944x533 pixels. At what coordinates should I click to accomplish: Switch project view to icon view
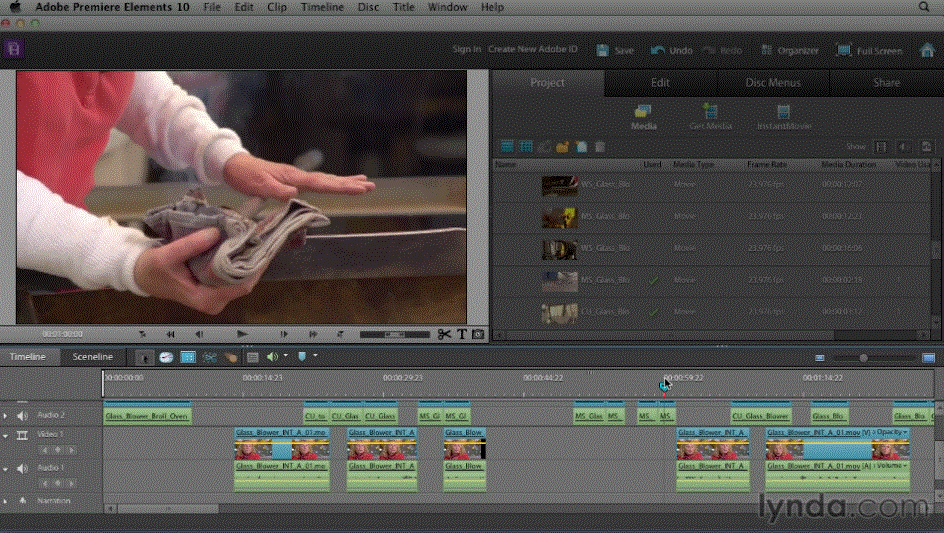[x=526, y=147]
